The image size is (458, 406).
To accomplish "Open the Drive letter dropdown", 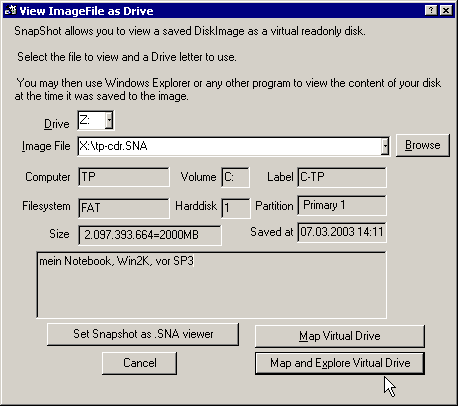I will point(109,120).
